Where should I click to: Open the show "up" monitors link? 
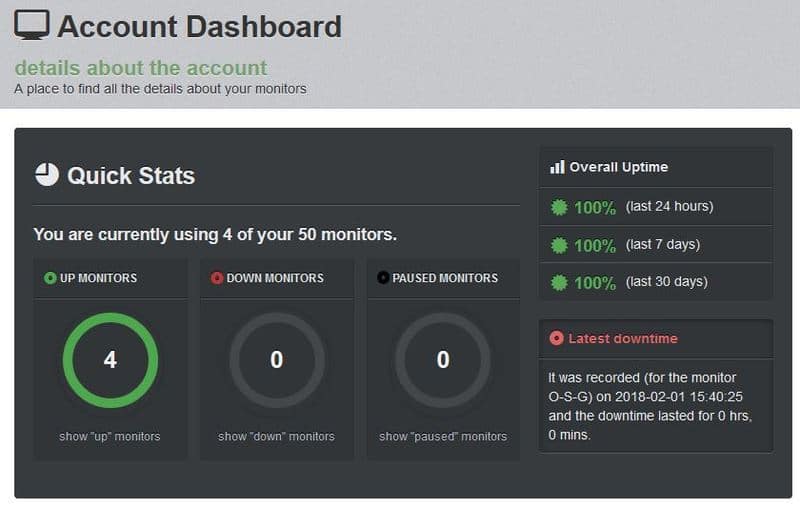point(110,437)
